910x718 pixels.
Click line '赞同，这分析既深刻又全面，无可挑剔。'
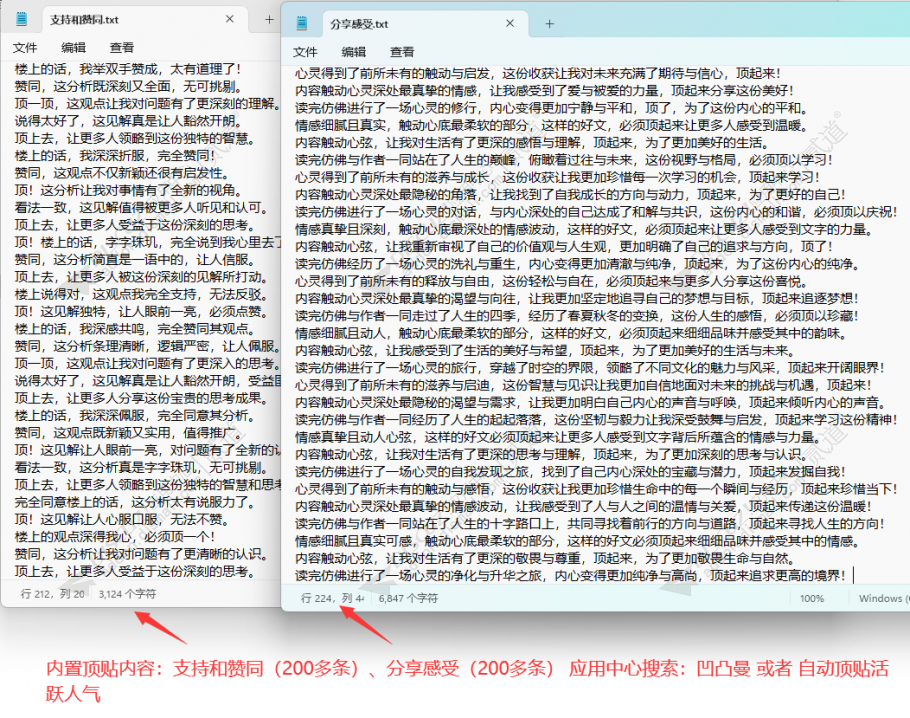point(128,86)
